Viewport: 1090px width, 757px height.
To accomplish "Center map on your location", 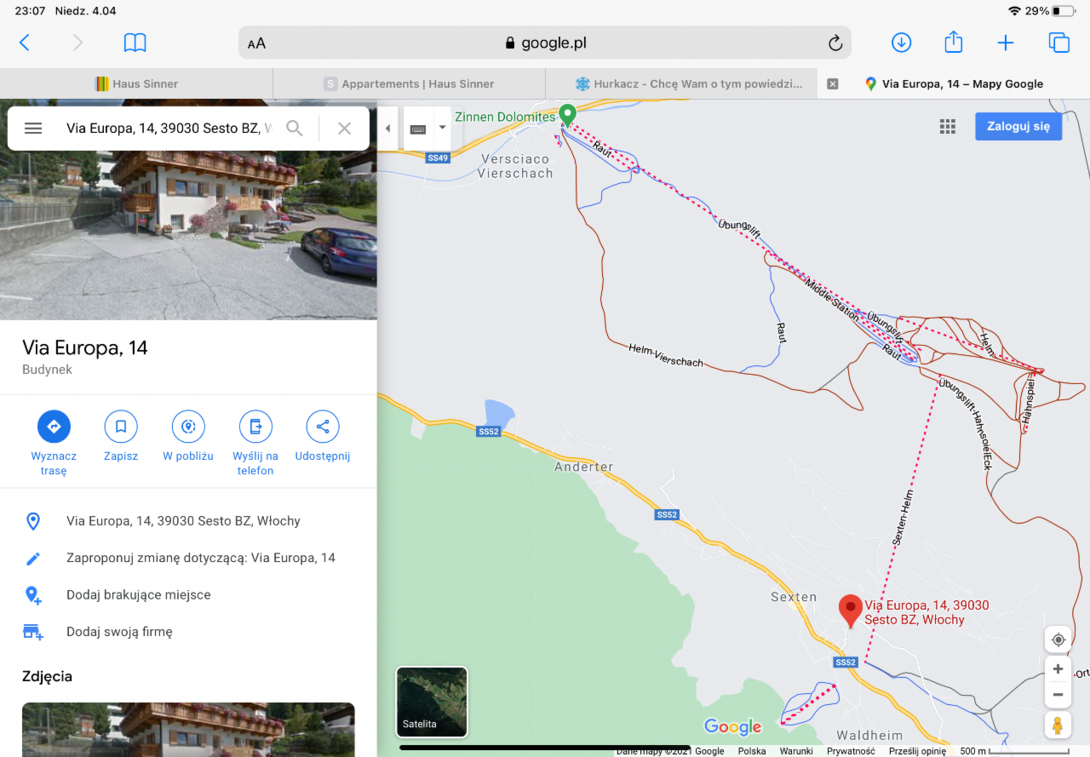I will (1058, 640).
